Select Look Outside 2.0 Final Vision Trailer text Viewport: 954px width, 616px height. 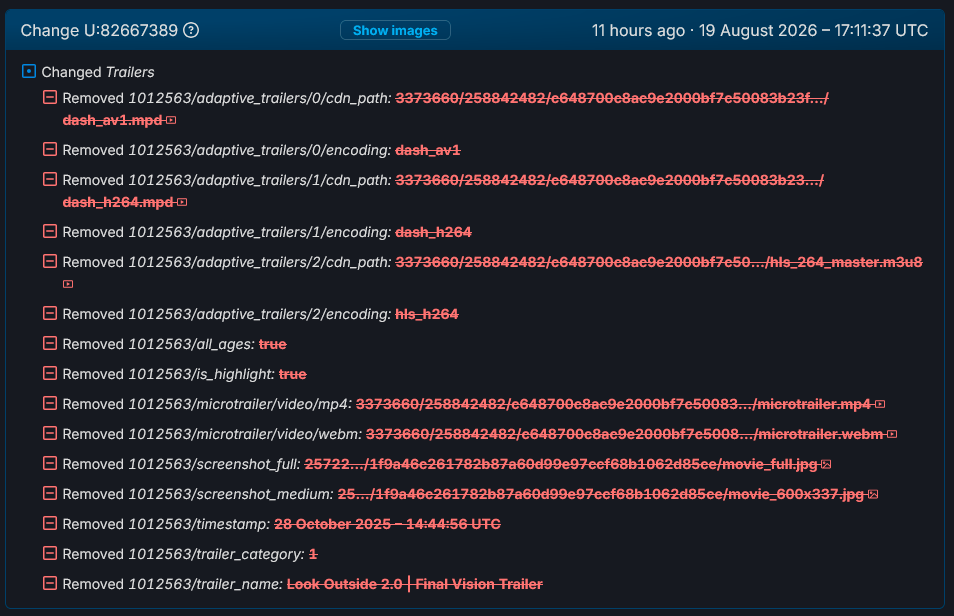tap(414, 584)
